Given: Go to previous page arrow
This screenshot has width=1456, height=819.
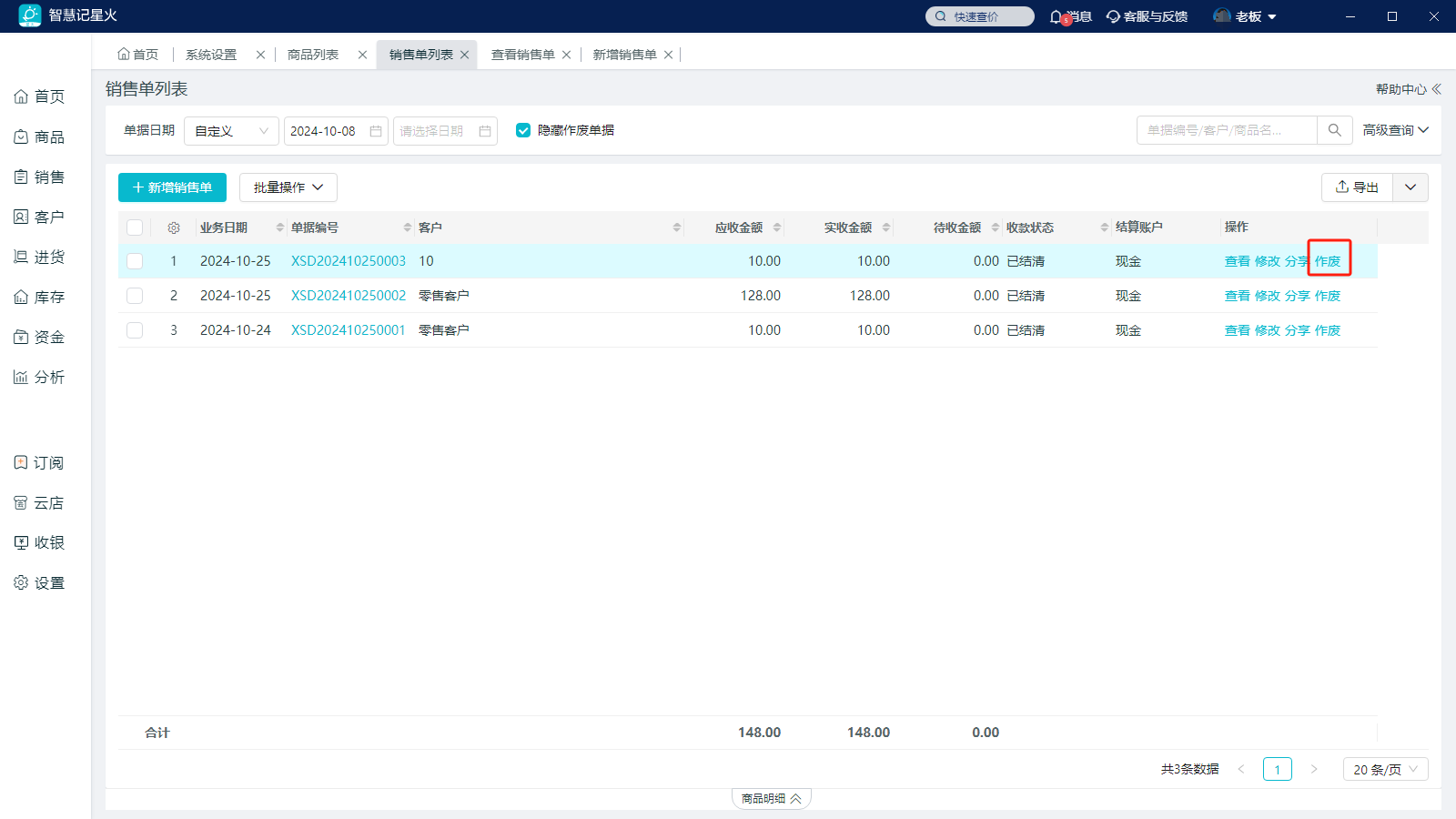Looking at the screenshot, I should [x=1241, y=769].
